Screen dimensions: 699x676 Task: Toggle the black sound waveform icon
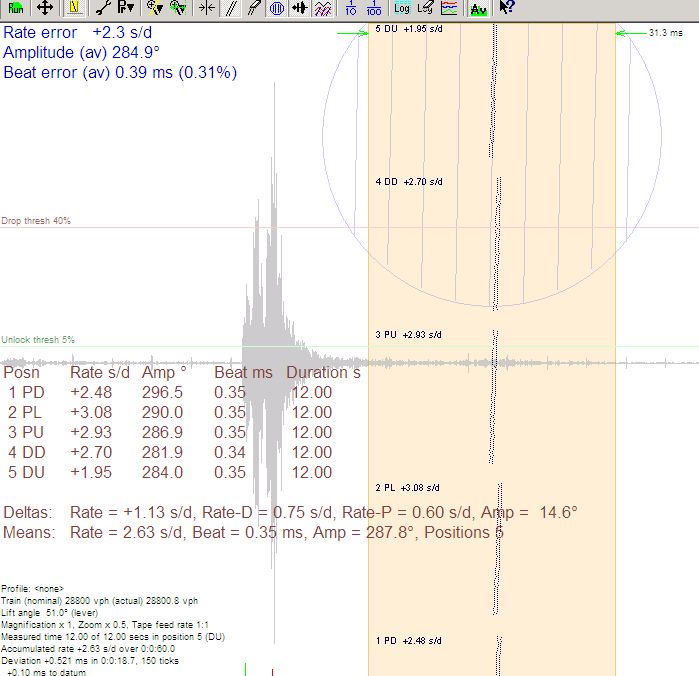tap(300, 8)
